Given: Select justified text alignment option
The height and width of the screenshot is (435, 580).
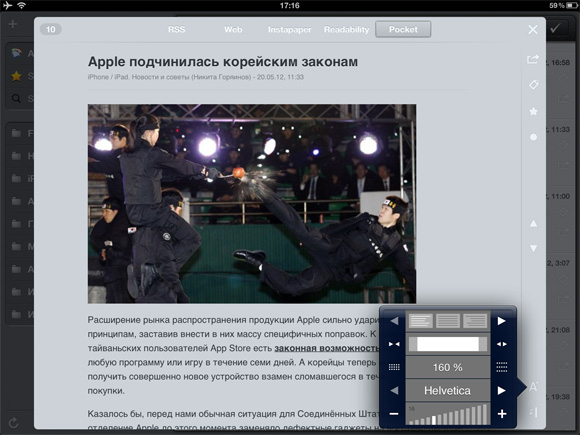Looking at the screenshot, I should tap(448, 321).
